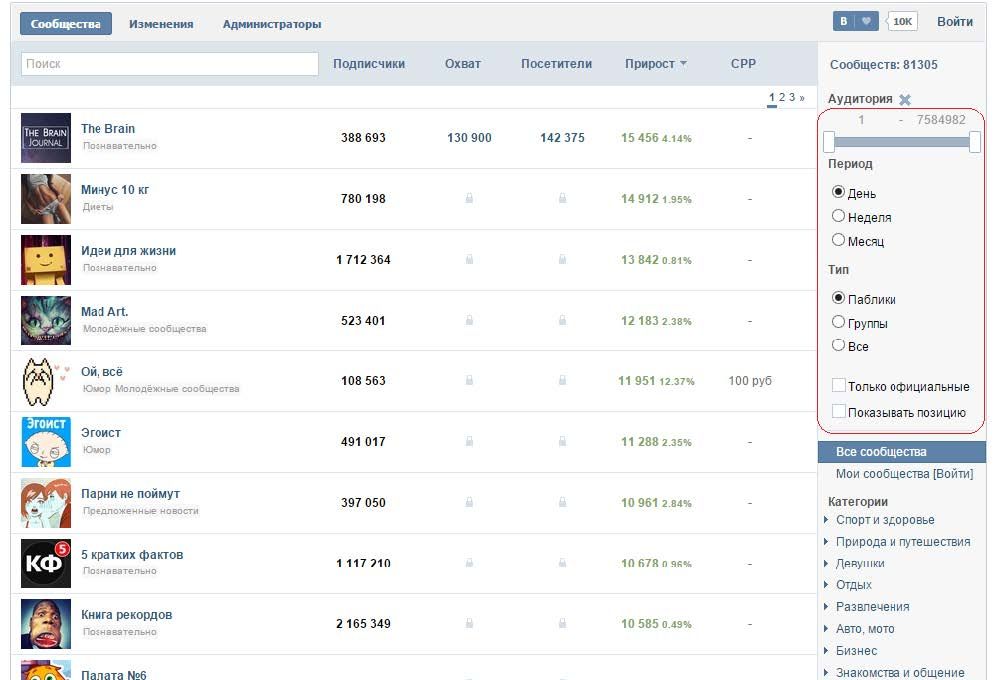Click the Охват lock icon for Парни не поймут
994x680 pixels.
coord(469,503)
